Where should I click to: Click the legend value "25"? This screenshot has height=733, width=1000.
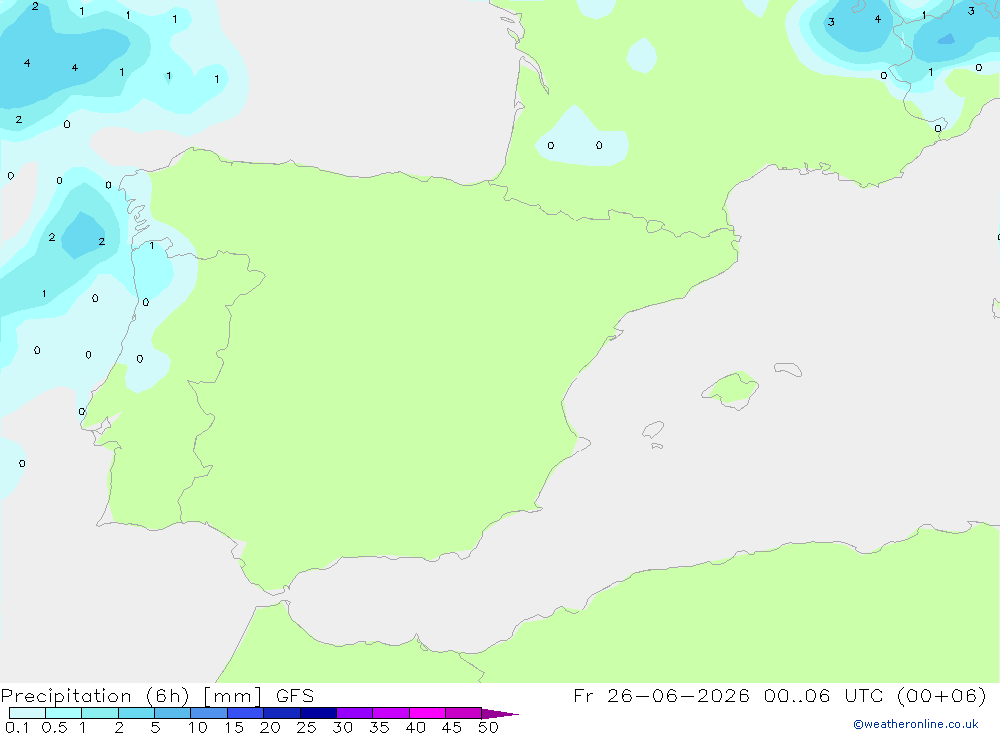click(x=307, y=727)
